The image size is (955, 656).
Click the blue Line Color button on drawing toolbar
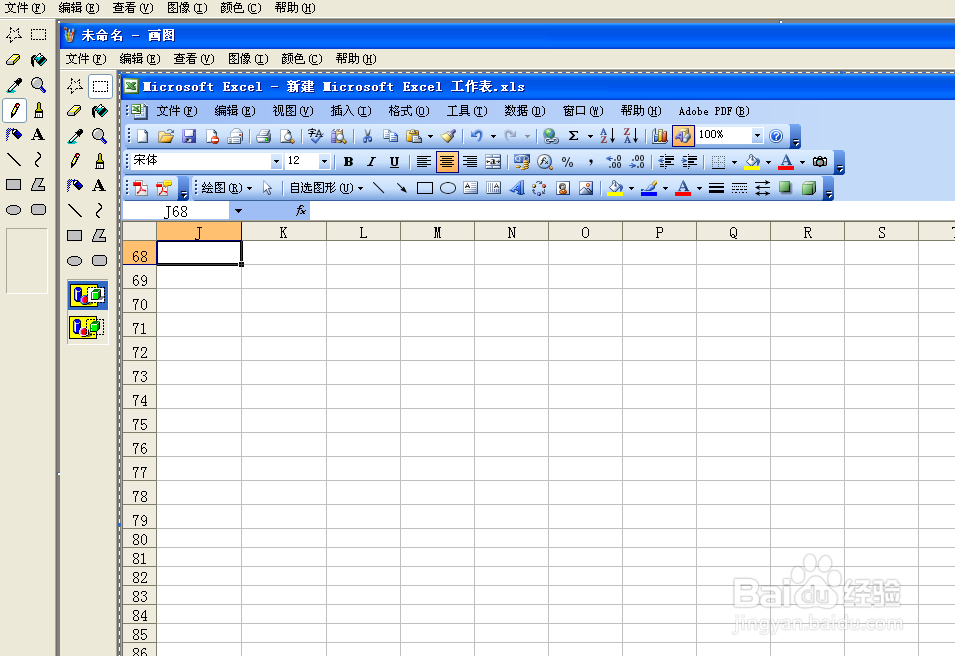pos(649,188)
